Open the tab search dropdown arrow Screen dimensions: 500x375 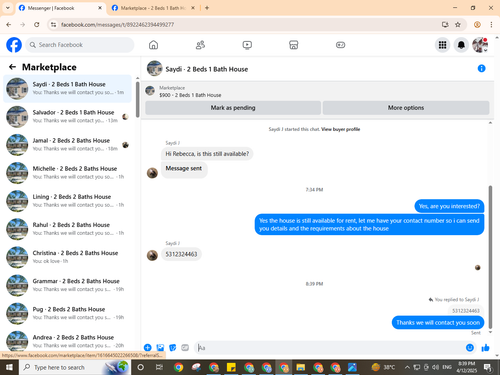point(7,8)
